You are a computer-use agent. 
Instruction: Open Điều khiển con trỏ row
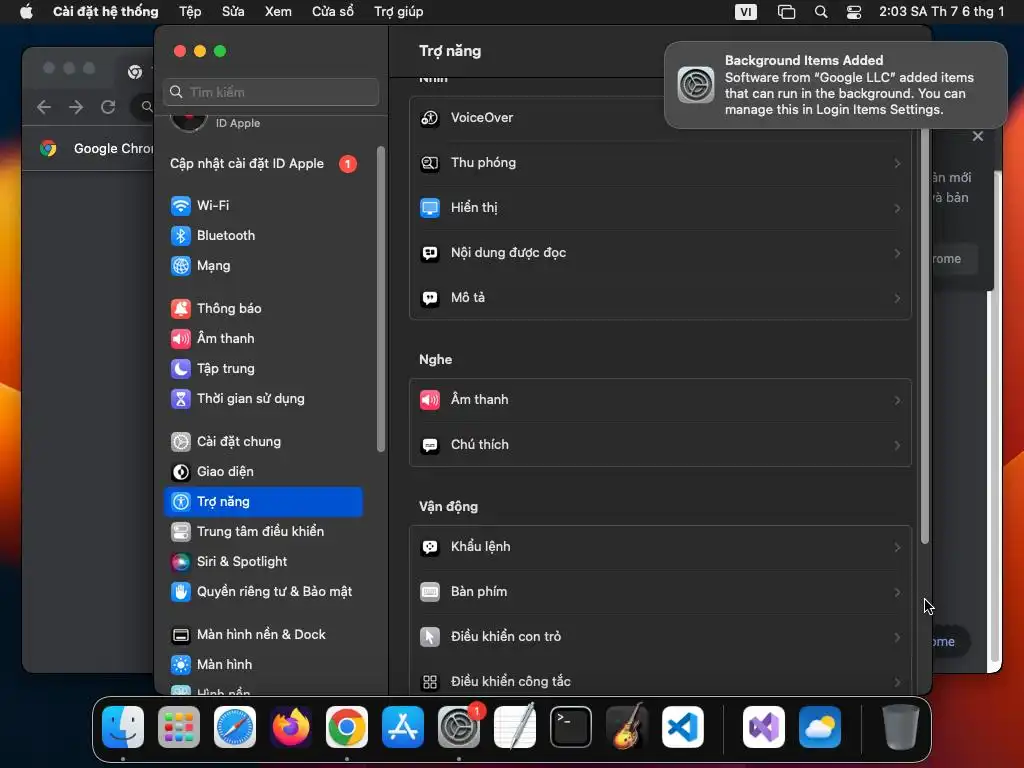tap(660, 637)
